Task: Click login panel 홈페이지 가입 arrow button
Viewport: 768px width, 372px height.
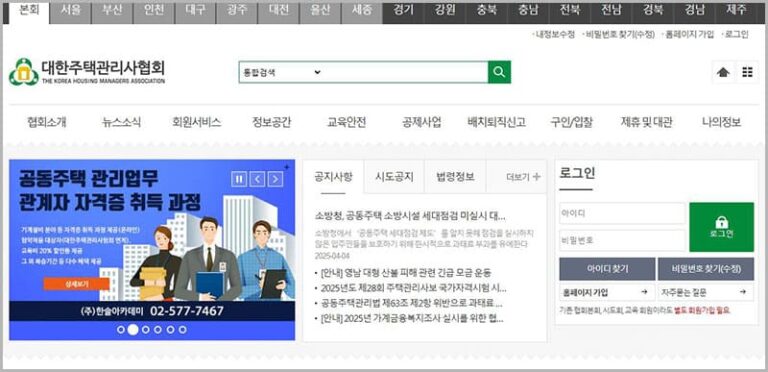Action: [x=607, y=292]
